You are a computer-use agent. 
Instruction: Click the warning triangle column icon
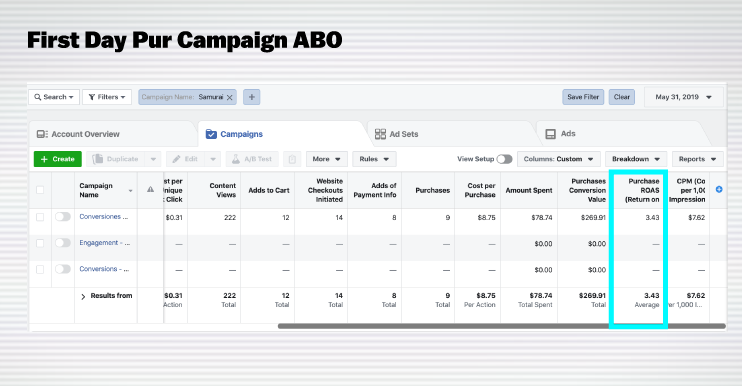tap(150, 189)
